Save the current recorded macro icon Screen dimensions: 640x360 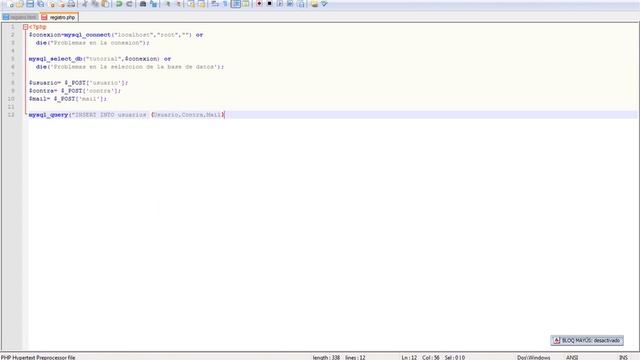click(x=301, y=4)
